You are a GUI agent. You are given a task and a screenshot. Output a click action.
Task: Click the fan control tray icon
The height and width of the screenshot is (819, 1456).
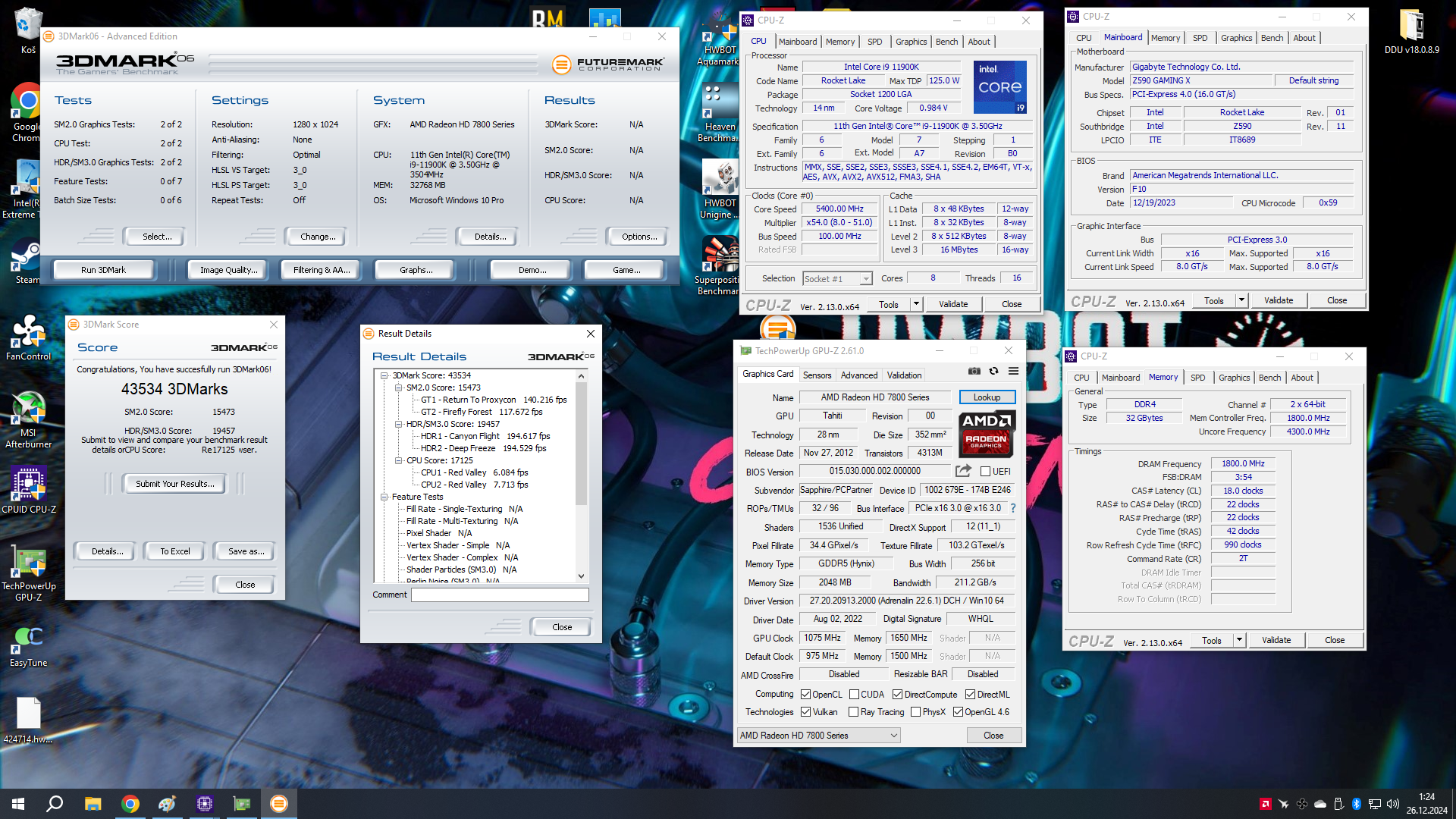click(1302, 804)
